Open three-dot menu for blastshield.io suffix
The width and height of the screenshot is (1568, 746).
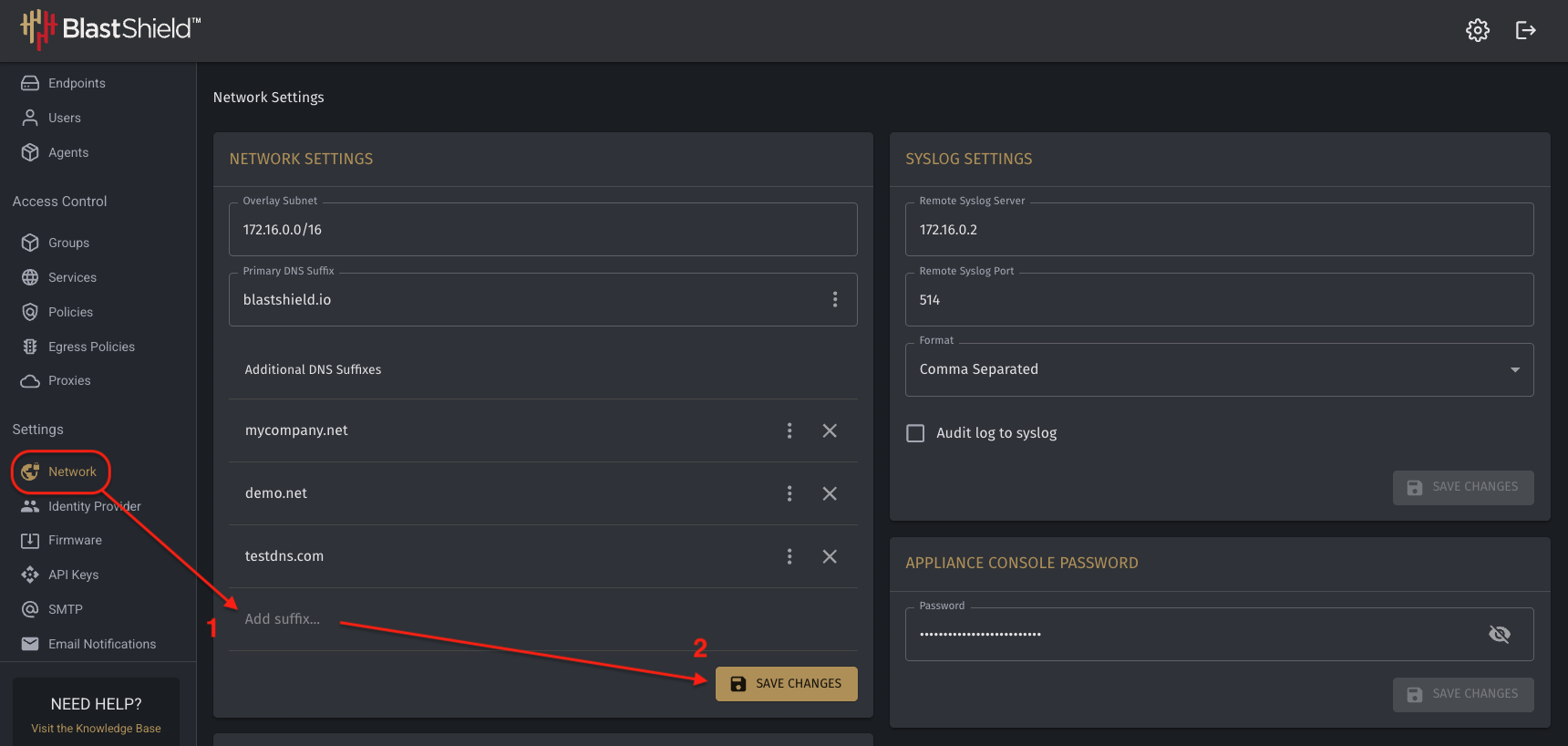point(835,299)
